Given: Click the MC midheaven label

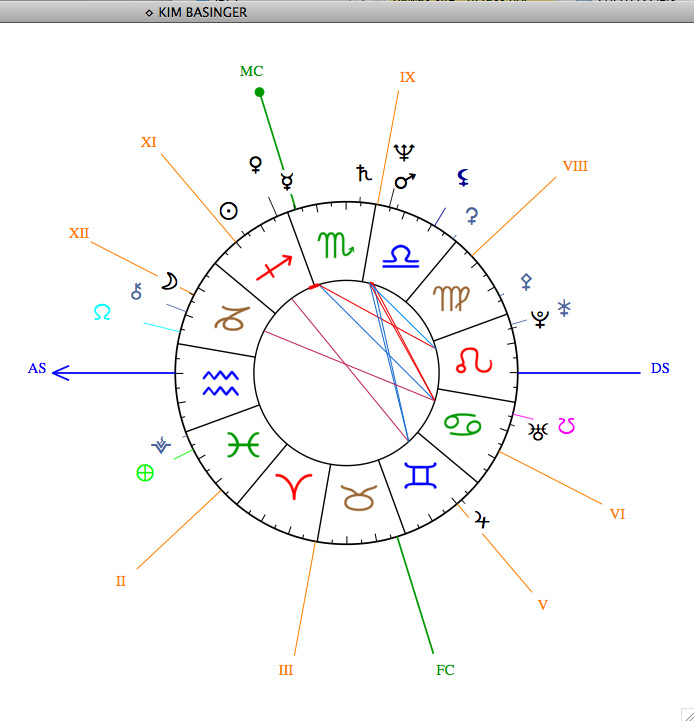Looking at the screenshot, I should click(252, 71).
